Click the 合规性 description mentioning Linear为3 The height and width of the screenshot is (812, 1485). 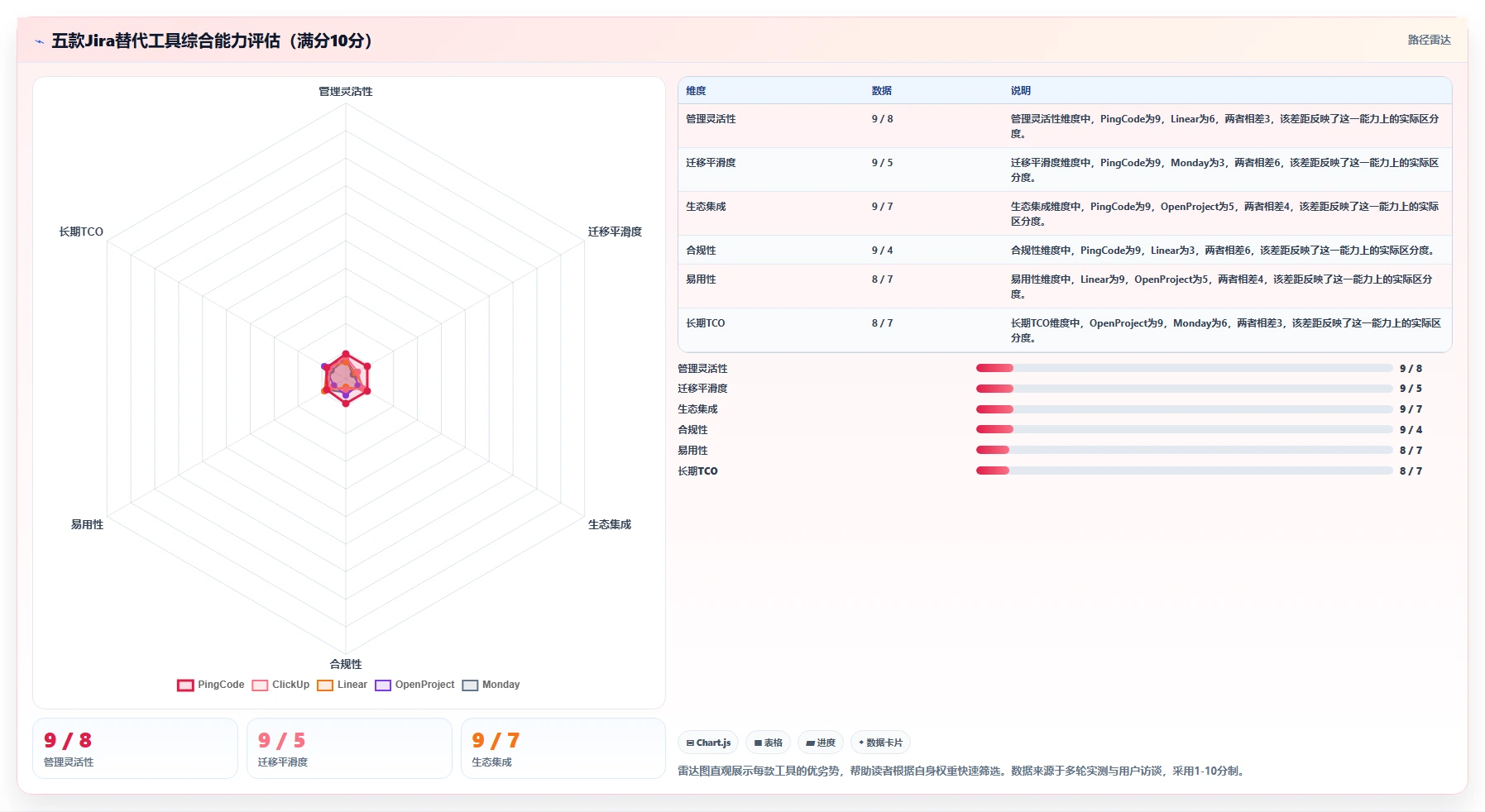coord(1222,251)
